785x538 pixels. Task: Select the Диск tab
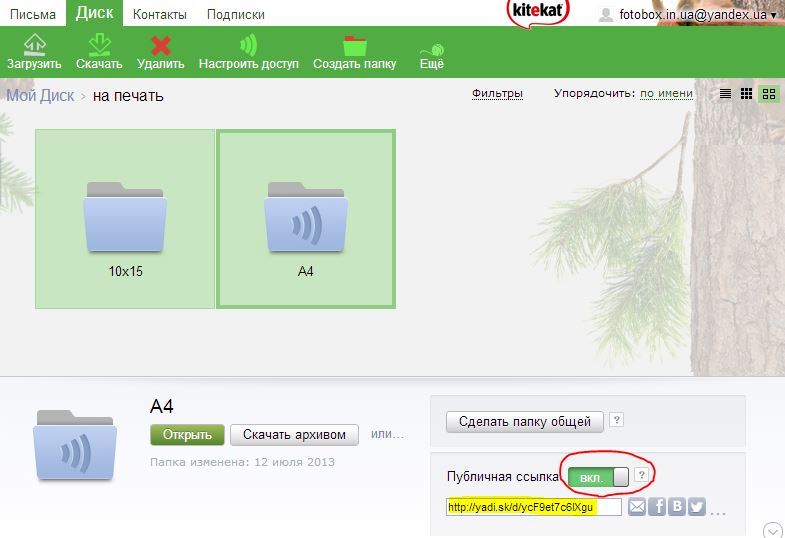click(x=94, y=13)
